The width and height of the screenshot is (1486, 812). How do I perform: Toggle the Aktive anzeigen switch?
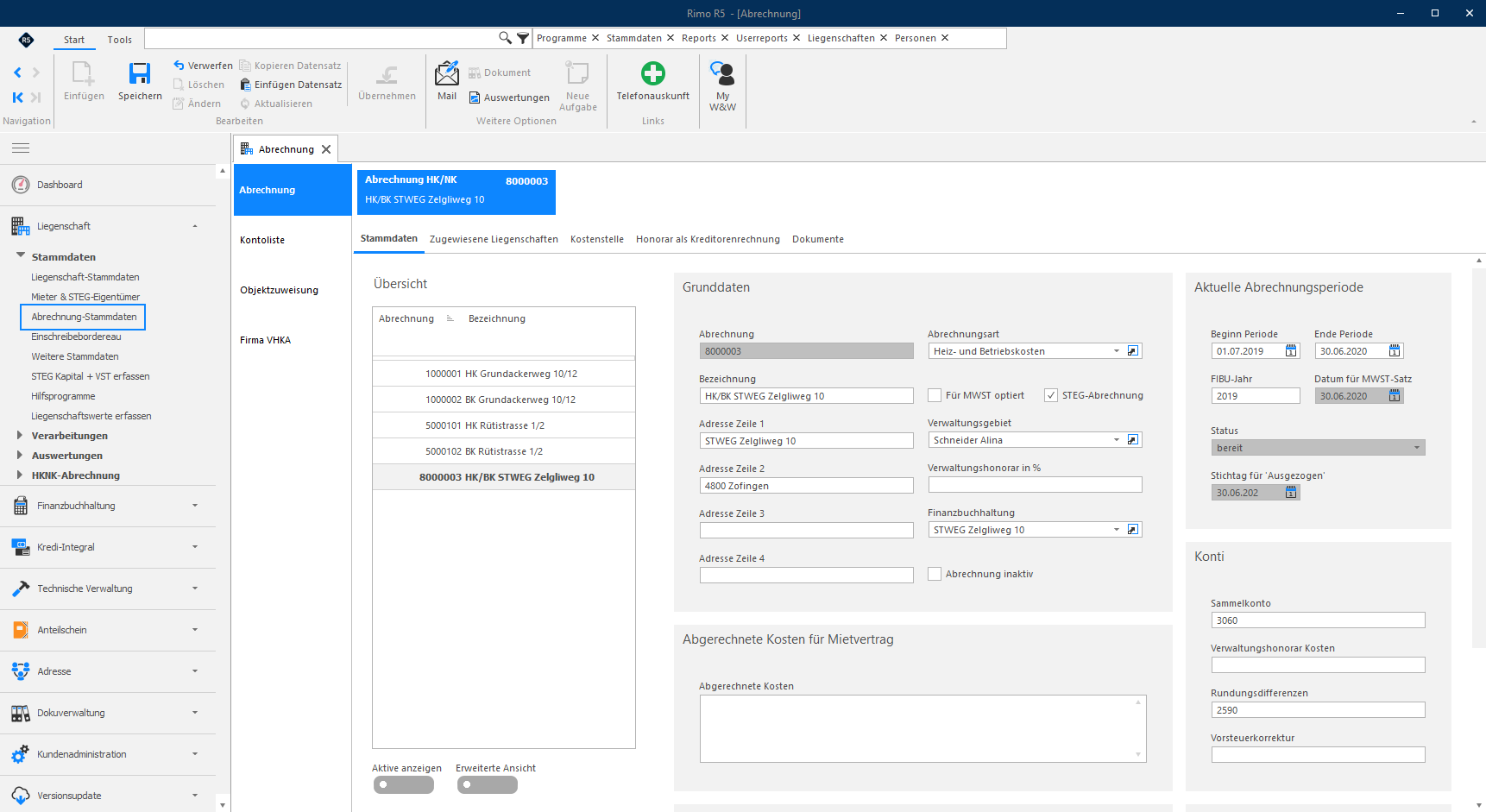pyautogui.click(x=404, y=784)
